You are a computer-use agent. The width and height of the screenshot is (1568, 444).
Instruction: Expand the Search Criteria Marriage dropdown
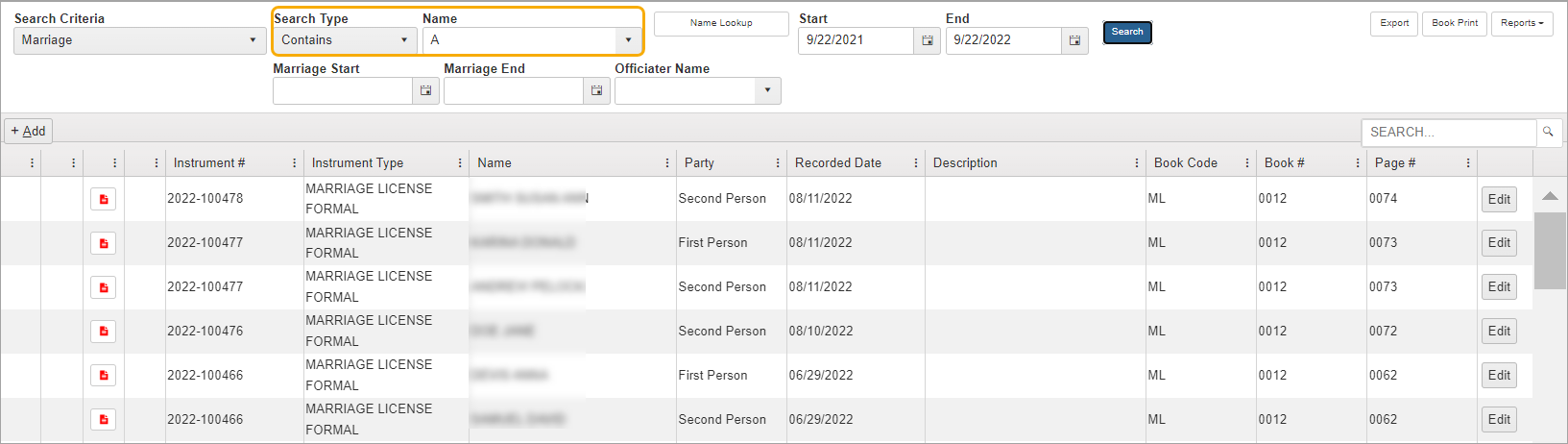pyautogui.click(x=253, y=40)
